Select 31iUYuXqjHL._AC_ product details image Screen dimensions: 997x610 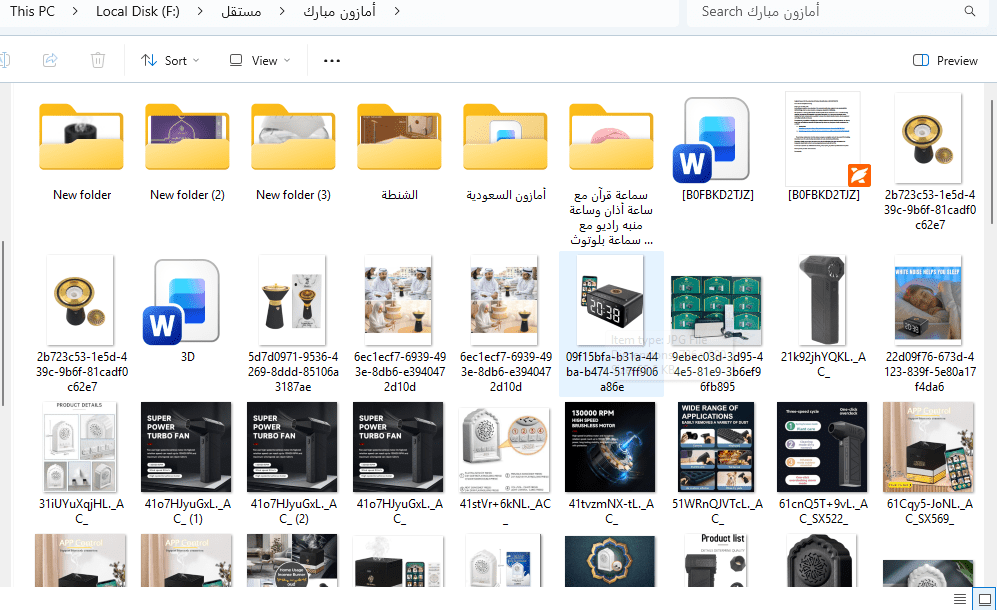click(x=80, y=447)
